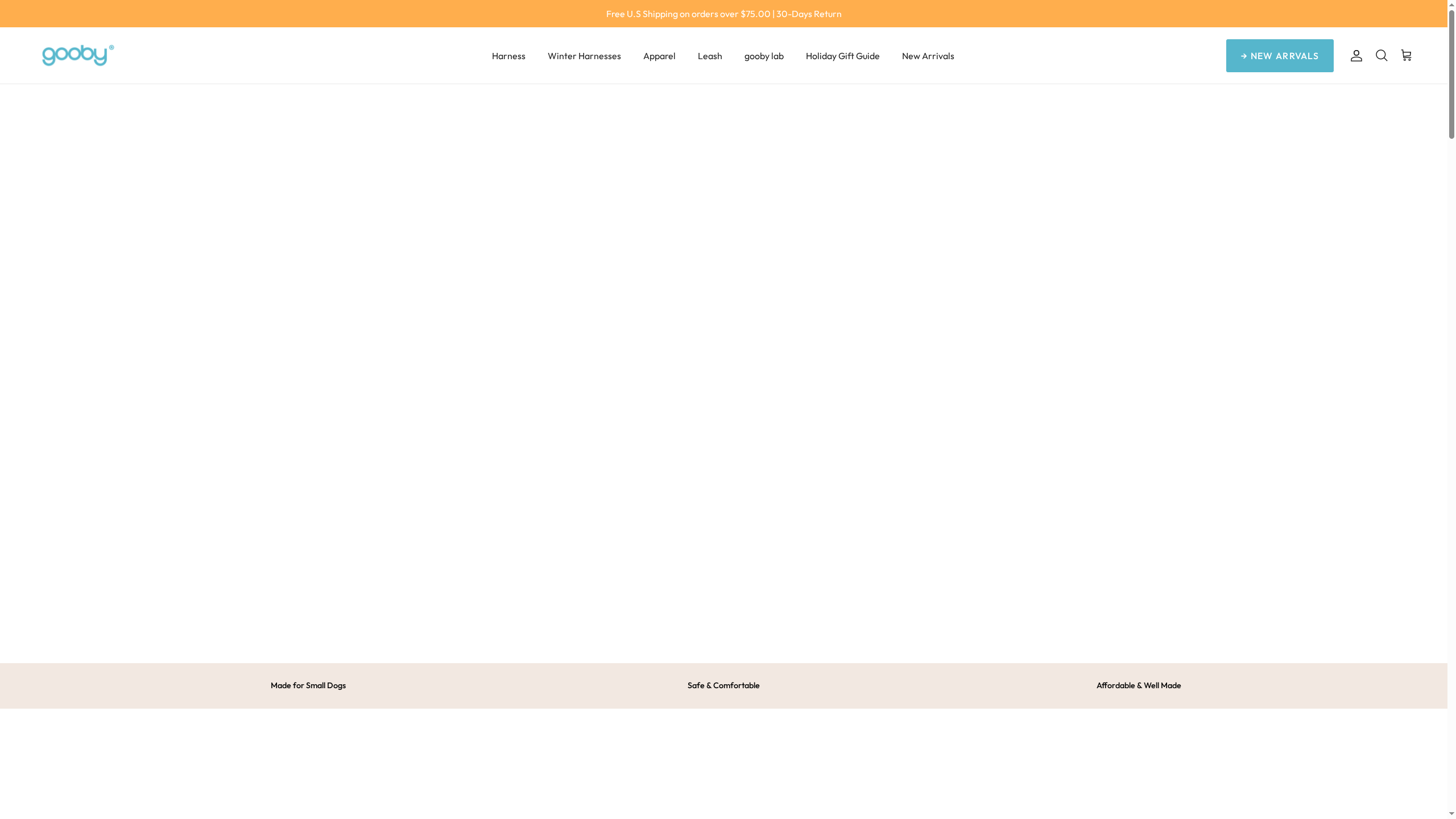Screen dimensions: 1456x819
Task: Open the Holiday Gift Guide menu item
Action: pyautogui.click(x=842, y=55)
